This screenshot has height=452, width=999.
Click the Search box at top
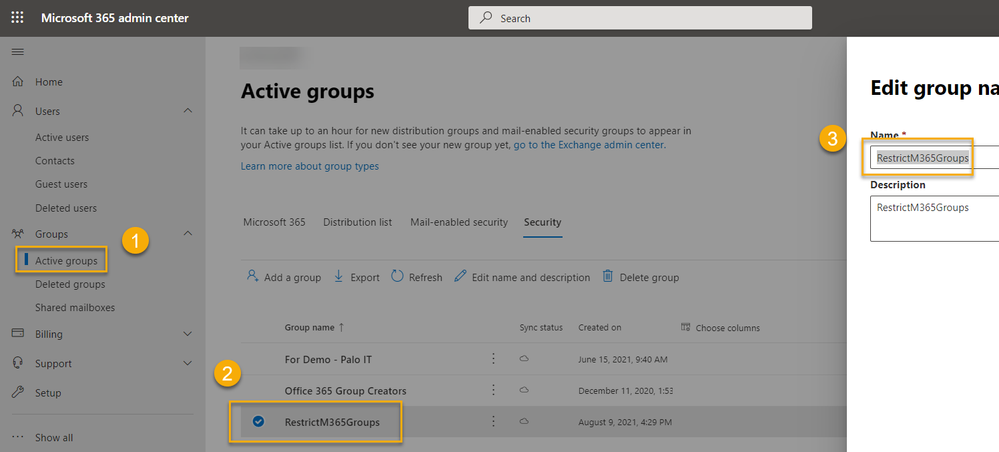tap(640, 18)
